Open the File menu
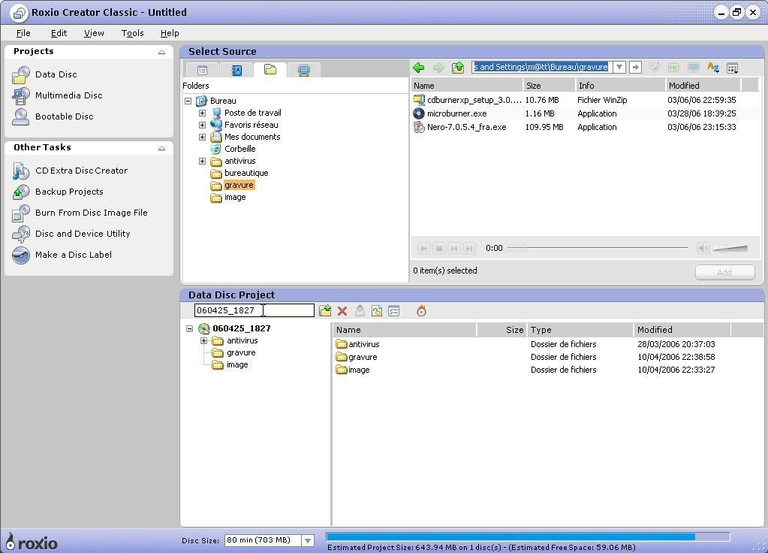 [23, 33]
